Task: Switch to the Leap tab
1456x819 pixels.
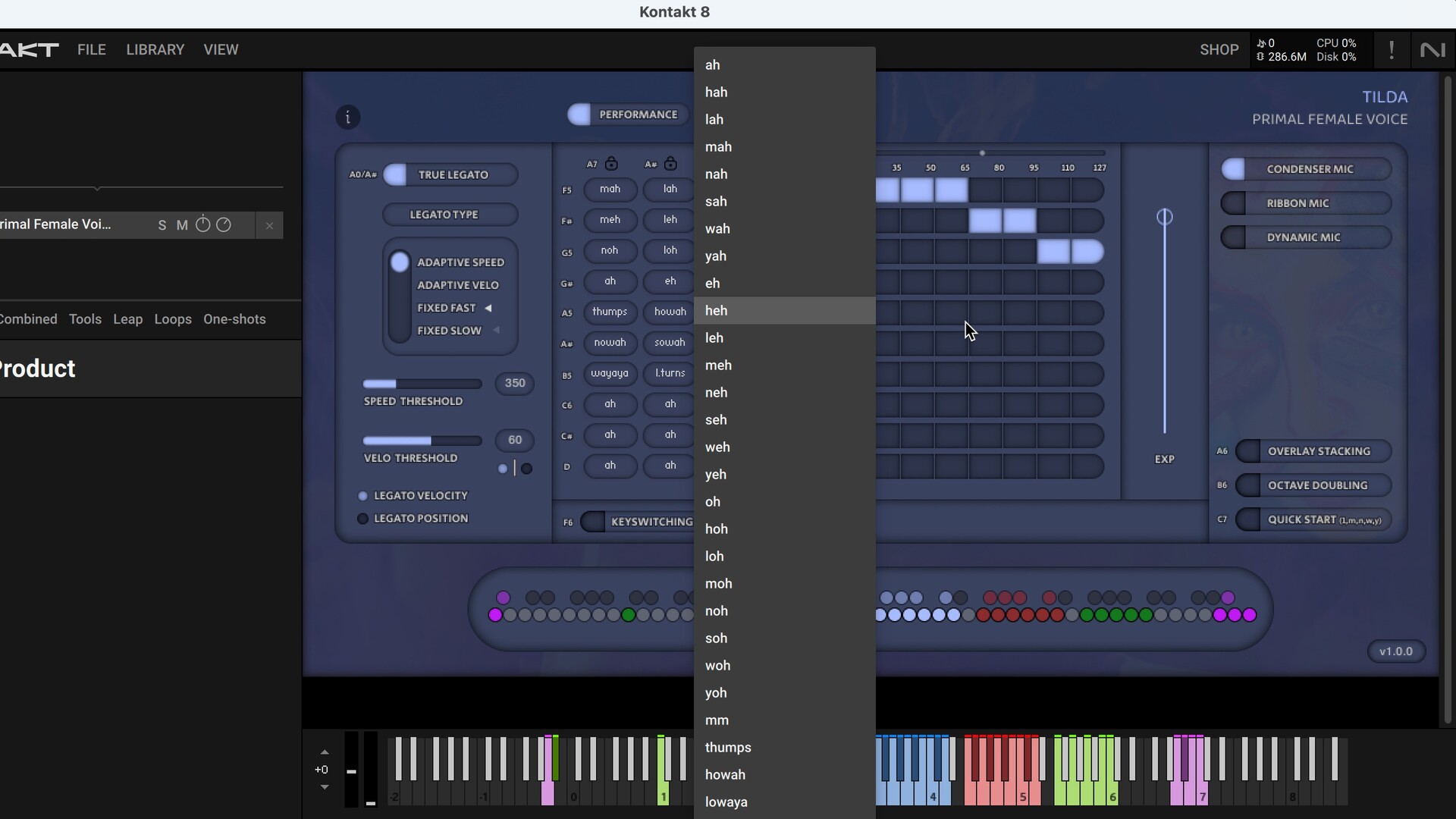Action: [x=128, y=319]
